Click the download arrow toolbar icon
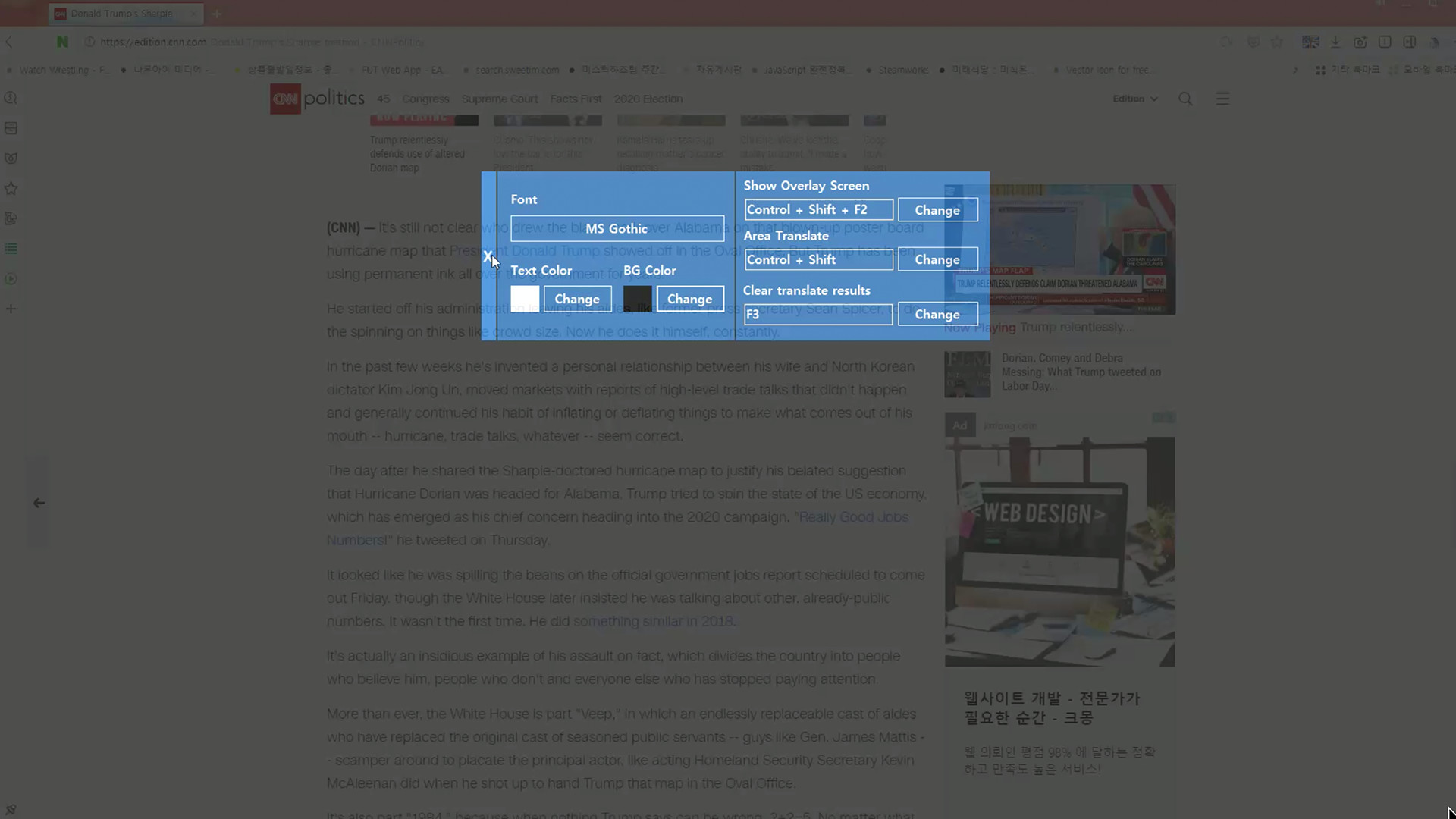This screenshot has width=1456, height=819. 1335,42
